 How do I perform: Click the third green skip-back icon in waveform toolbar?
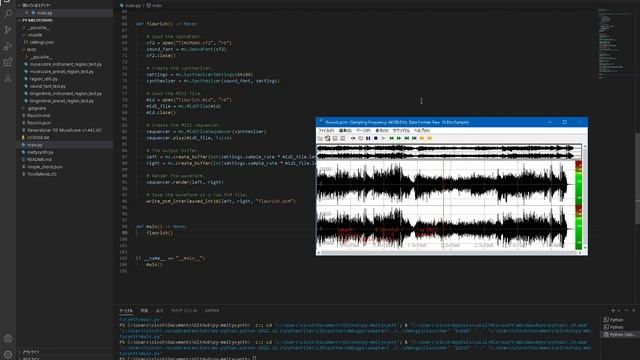click(x=407, y=138)
